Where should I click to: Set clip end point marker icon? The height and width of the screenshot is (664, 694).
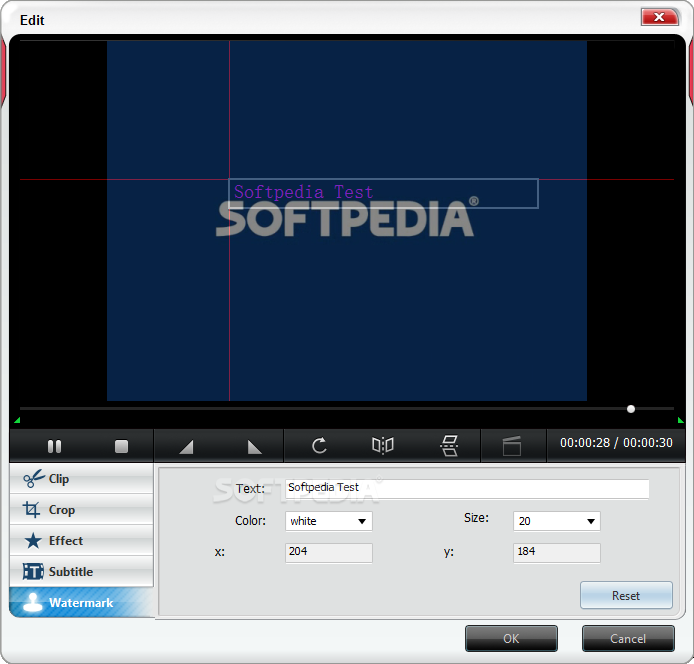[x=254, y=447]
